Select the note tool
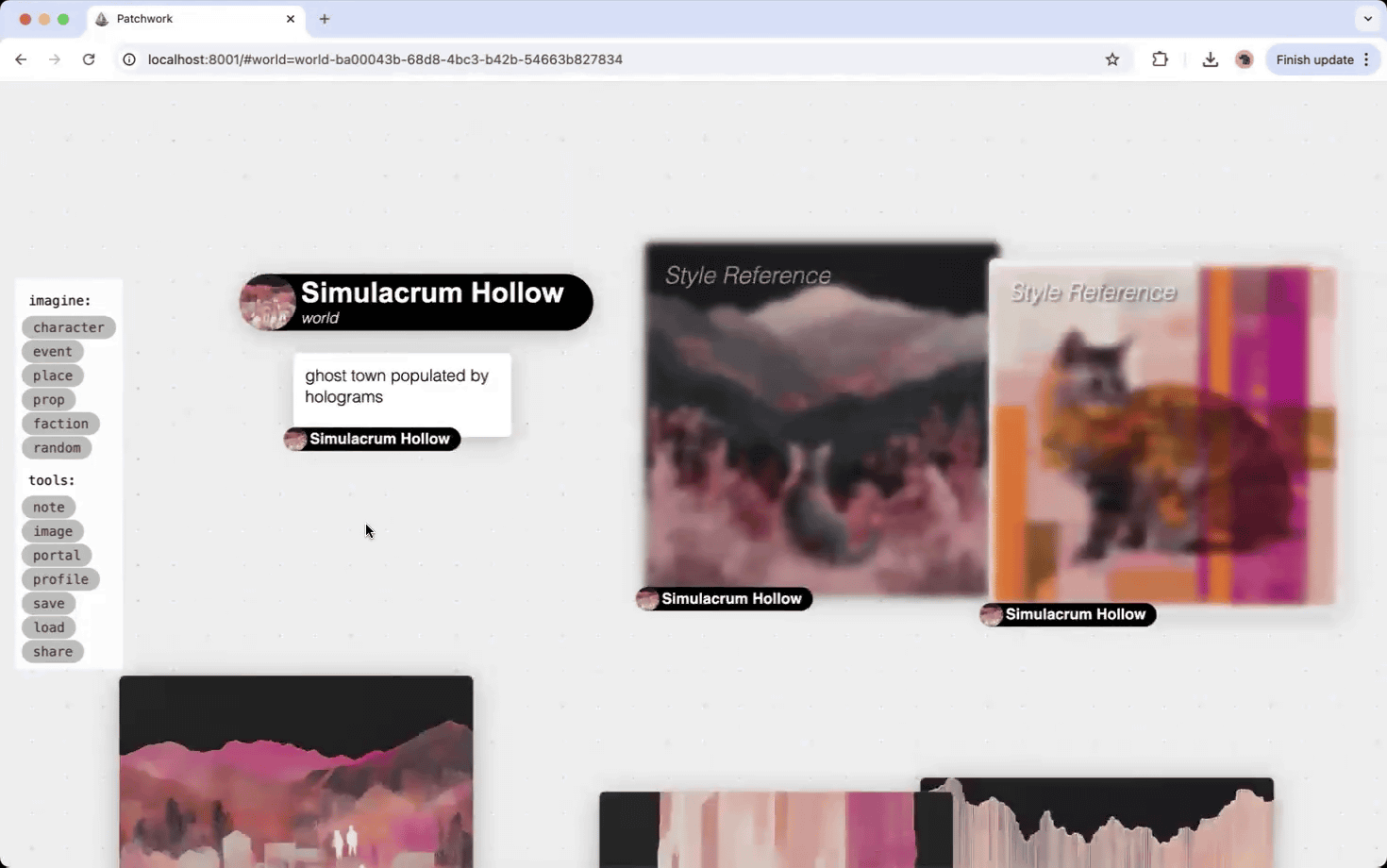 pyautogui.click(x=48, y=507)
